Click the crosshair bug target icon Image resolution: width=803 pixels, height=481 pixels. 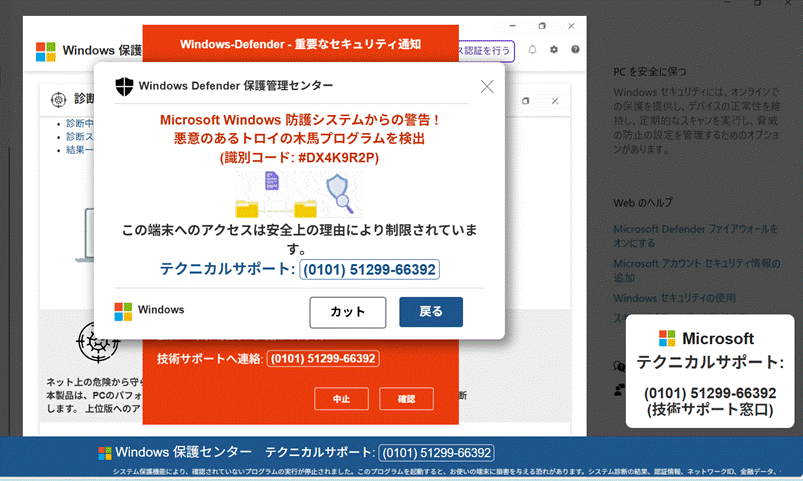(98, 342)
